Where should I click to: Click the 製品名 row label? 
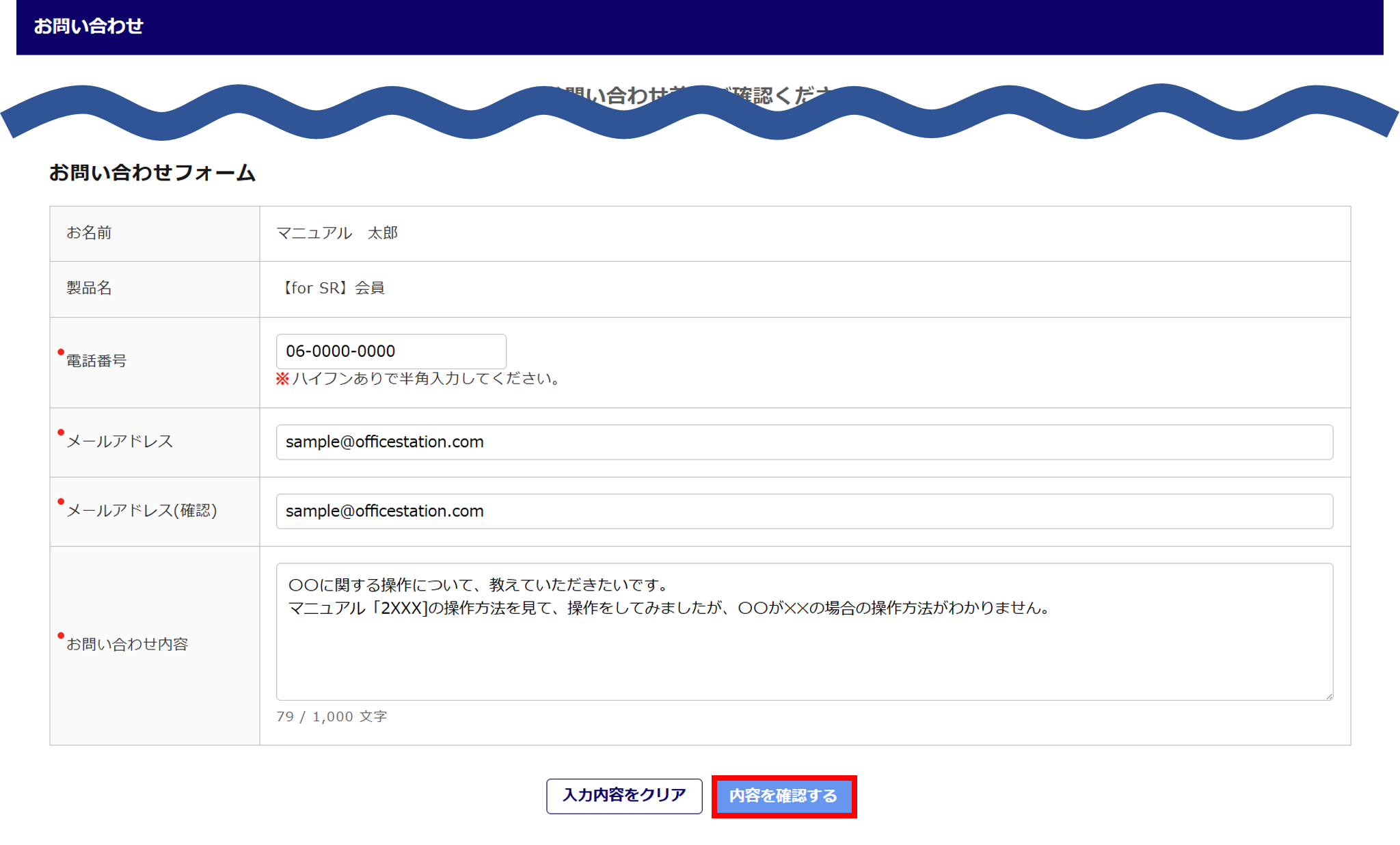[x=89, y=288]
